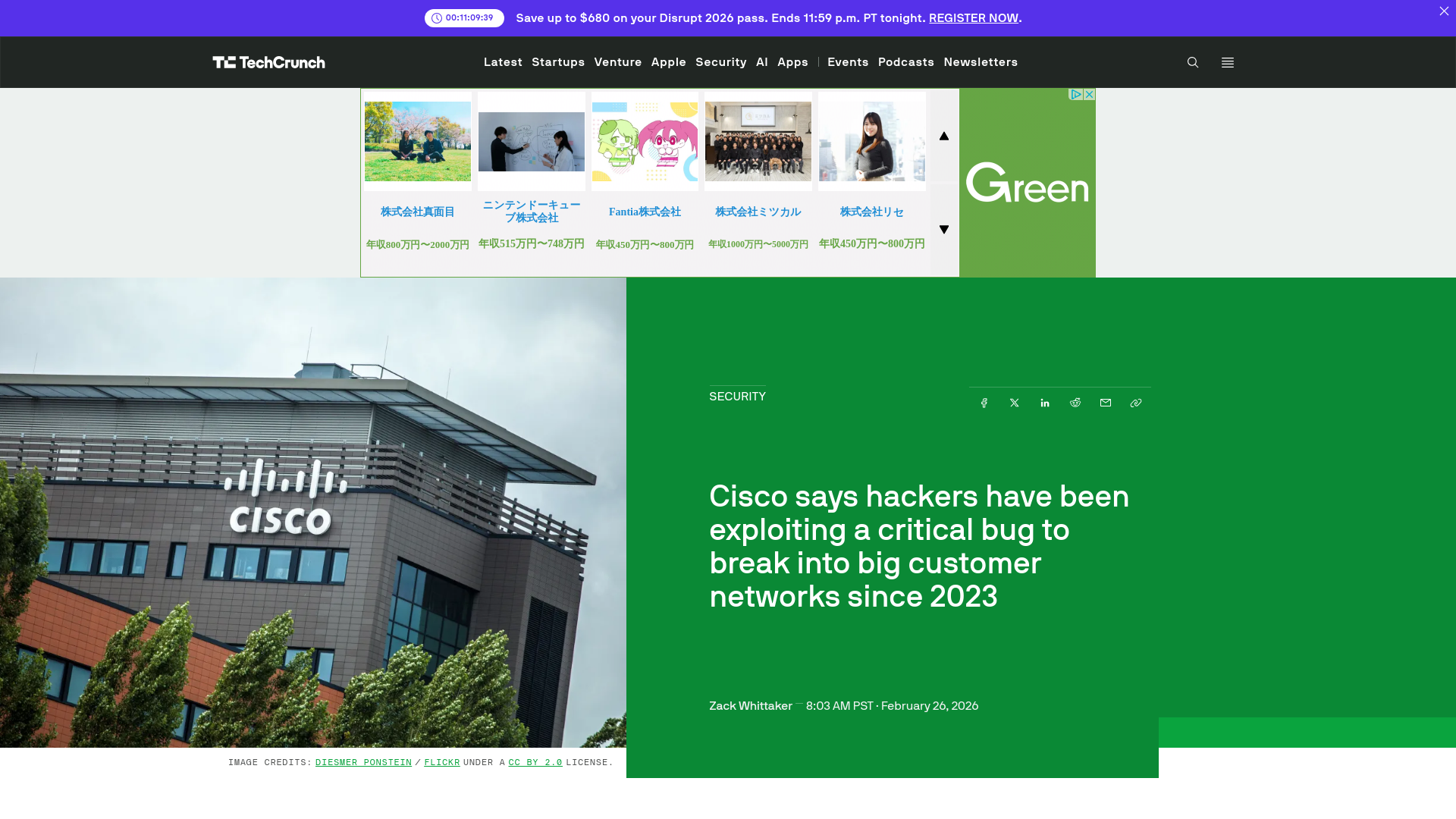This screenshot has height=819, width=1456.
Task: Open the TechCrunch search icon
Action: coord(1192,62)
